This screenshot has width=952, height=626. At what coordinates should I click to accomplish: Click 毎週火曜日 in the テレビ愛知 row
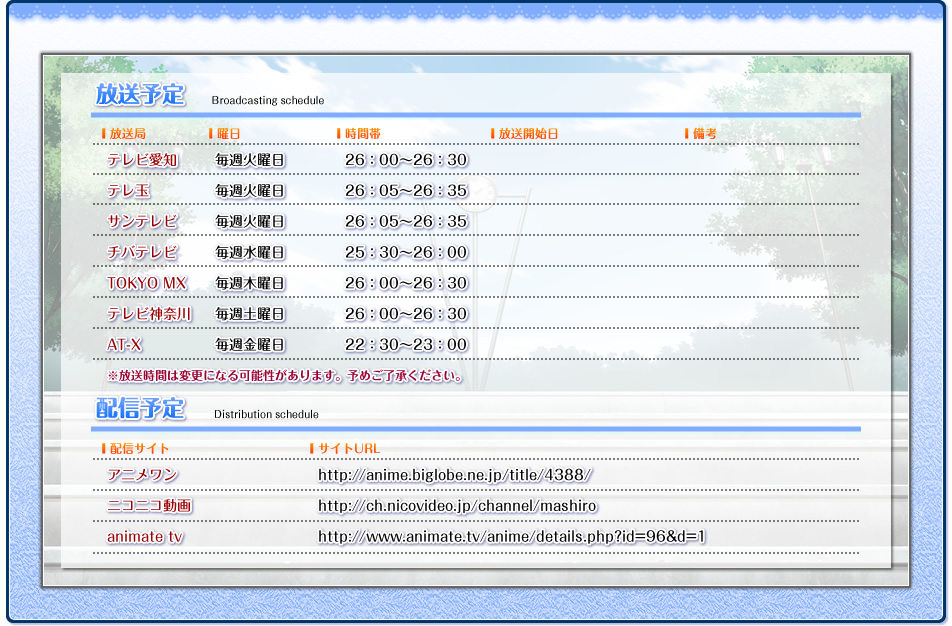tap(250, 160)
